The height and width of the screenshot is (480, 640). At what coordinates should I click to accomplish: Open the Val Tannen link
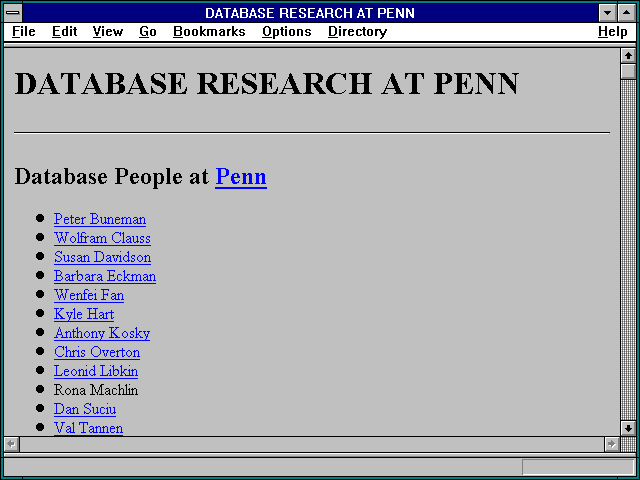[89, 428]
